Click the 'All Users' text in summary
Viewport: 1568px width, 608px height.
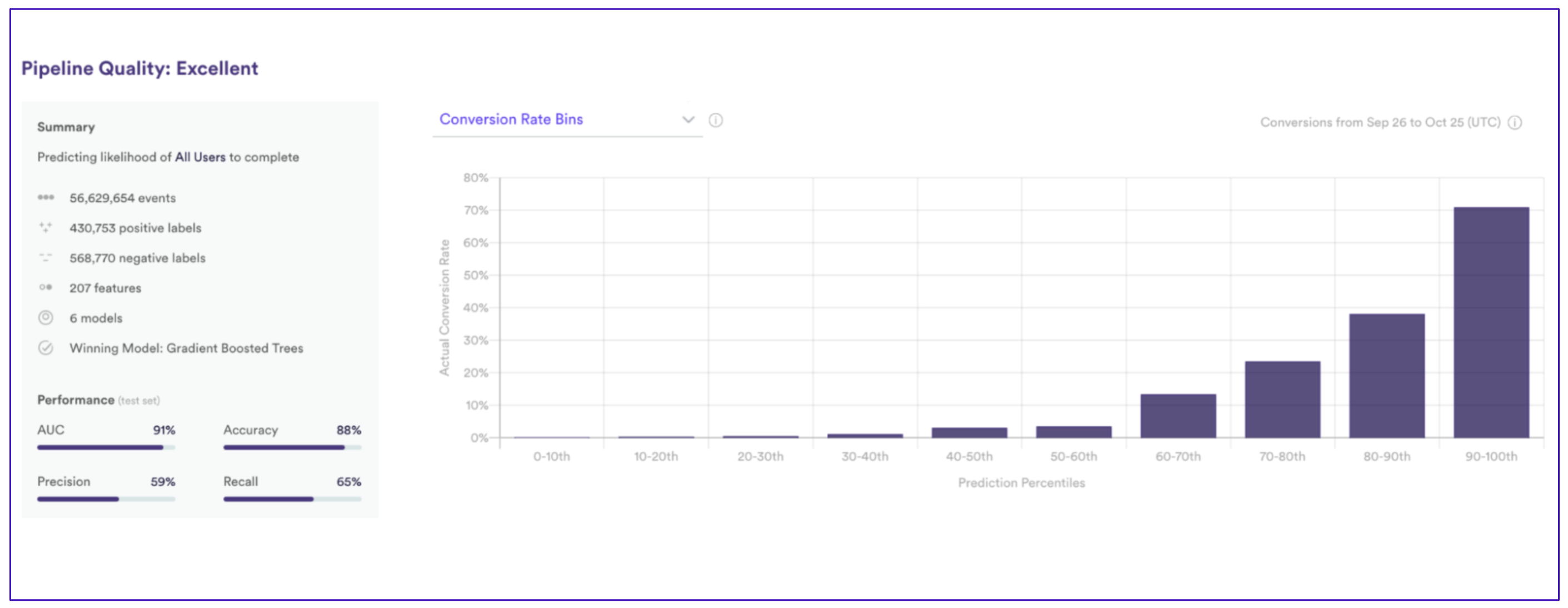(x=200, y=157)
